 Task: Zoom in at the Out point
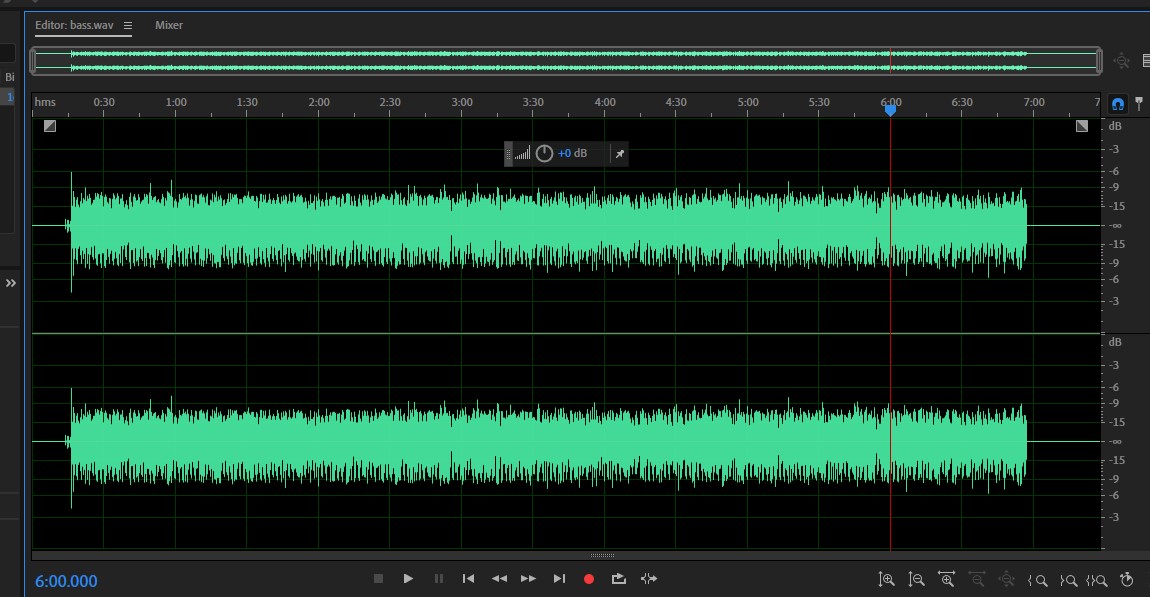[1068, 580]
